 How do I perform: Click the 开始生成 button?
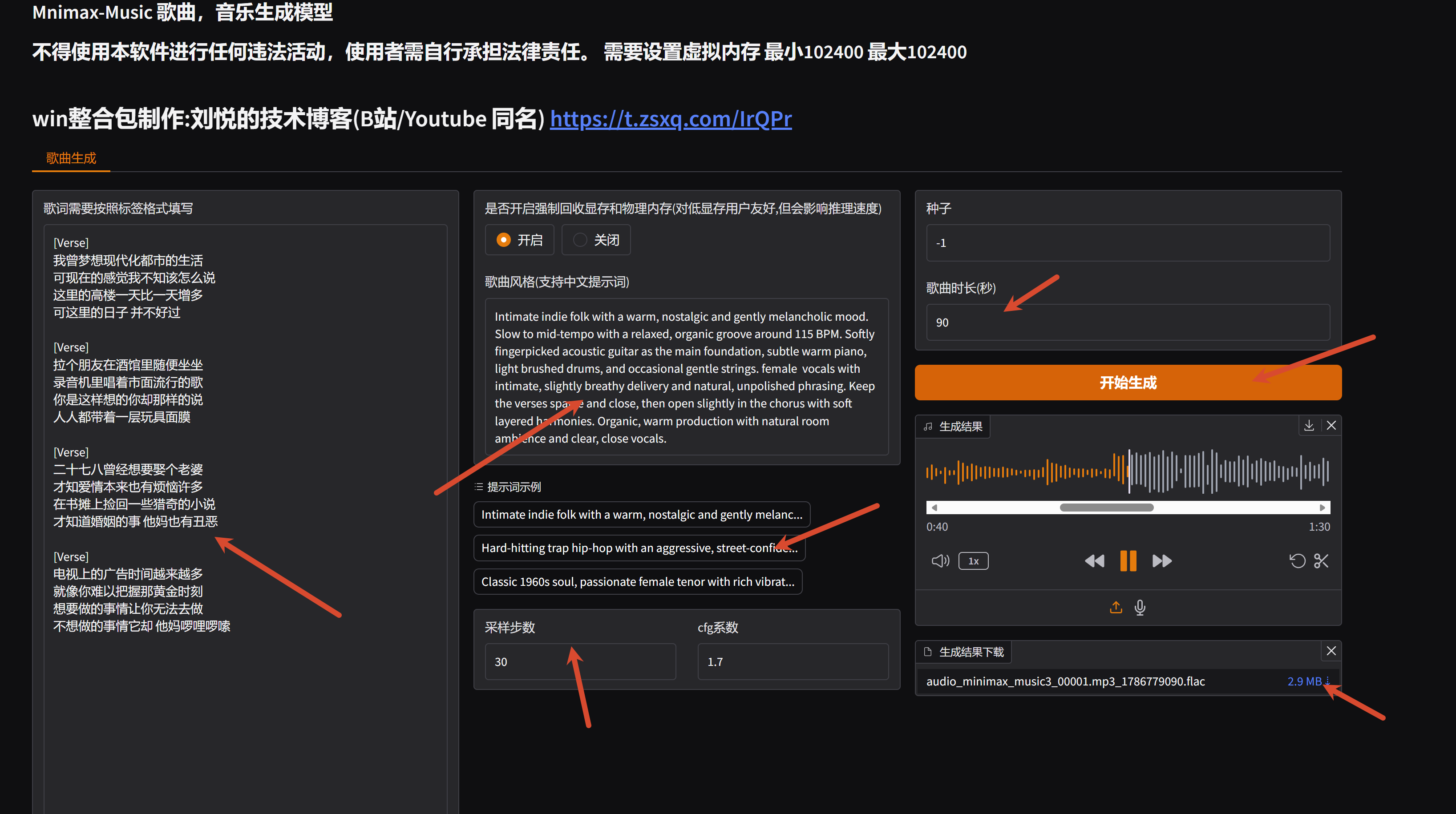click(x=1128, y=383)
